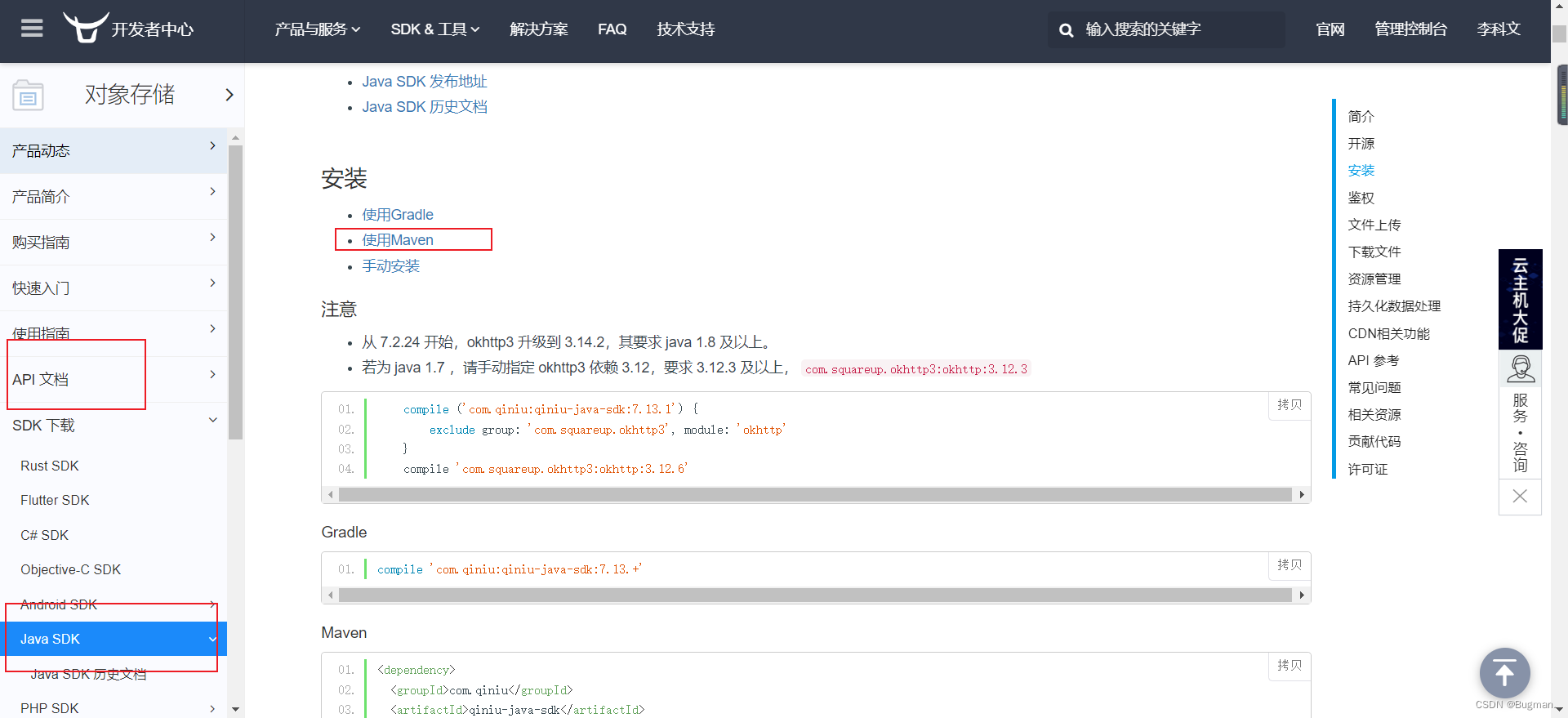Jump to 鉴权 in page outline
The width and height of the screenshot is (1568, 718).
tap(1361, 198)
